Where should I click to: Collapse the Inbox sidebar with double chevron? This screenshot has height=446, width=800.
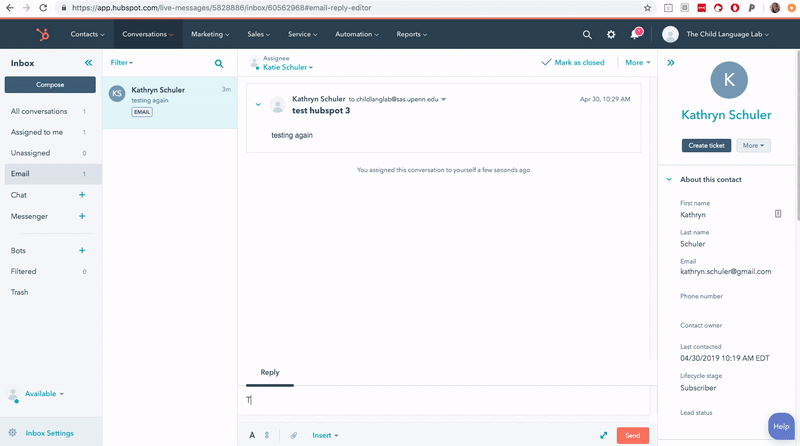(88, 63)
